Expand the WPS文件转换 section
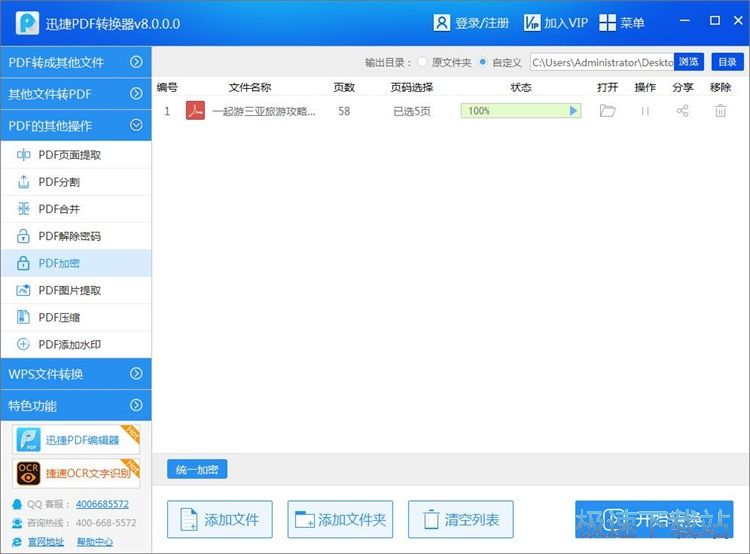Viewport: 750px width, 554px height. (x=76, y=374)
